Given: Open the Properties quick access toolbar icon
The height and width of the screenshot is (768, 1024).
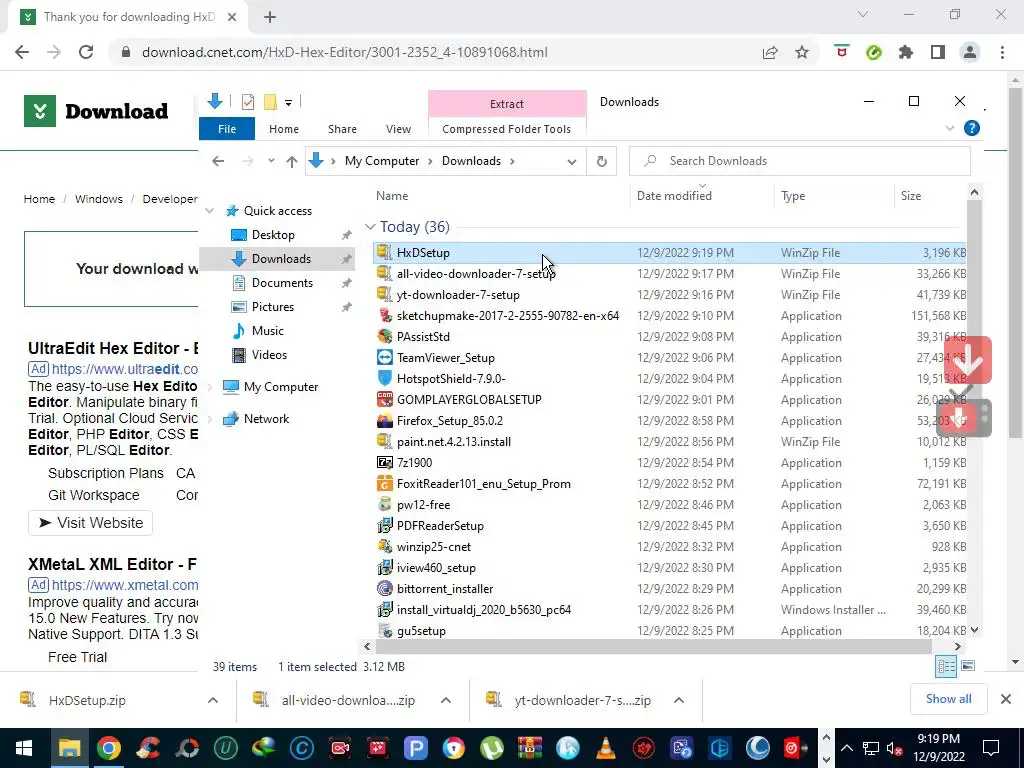Looking at the screenshot, I should point(248,102).
